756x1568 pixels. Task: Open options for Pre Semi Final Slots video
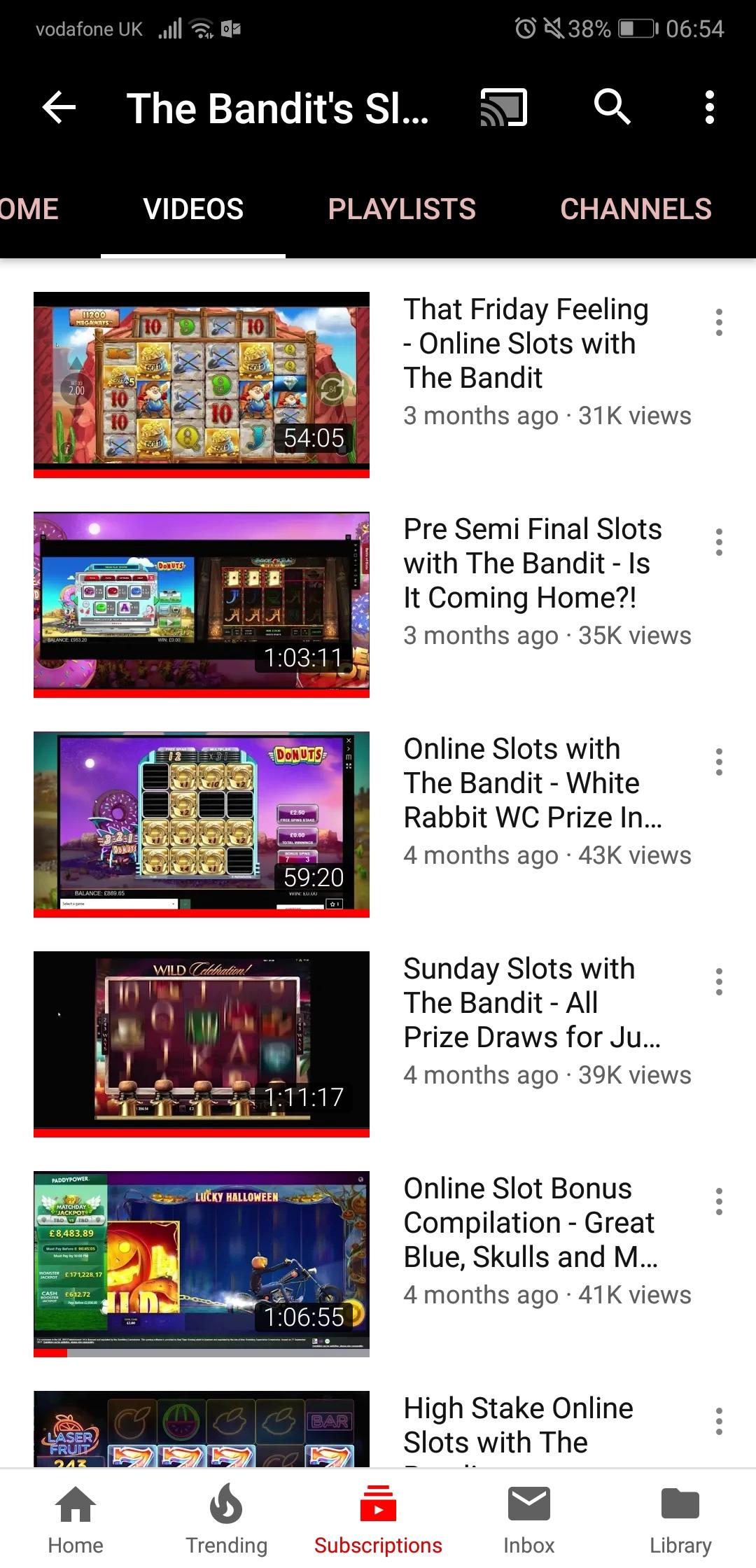719,542
